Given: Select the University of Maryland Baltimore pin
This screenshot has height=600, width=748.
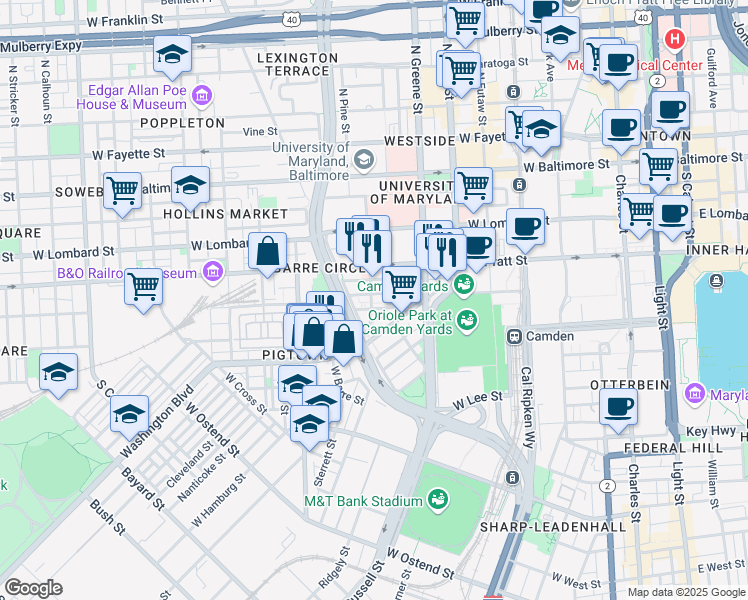Looking at the screenshot, I should coord(364,160).
